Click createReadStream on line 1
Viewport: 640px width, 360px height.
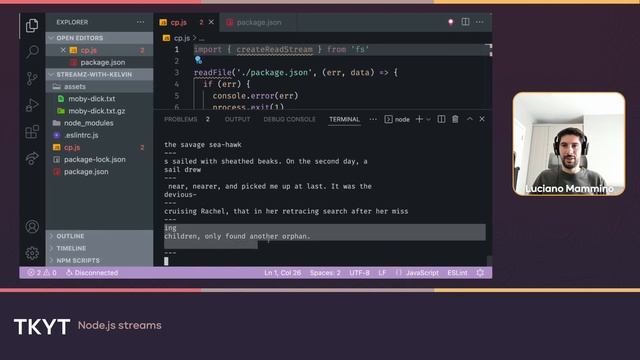coord(274,49)
